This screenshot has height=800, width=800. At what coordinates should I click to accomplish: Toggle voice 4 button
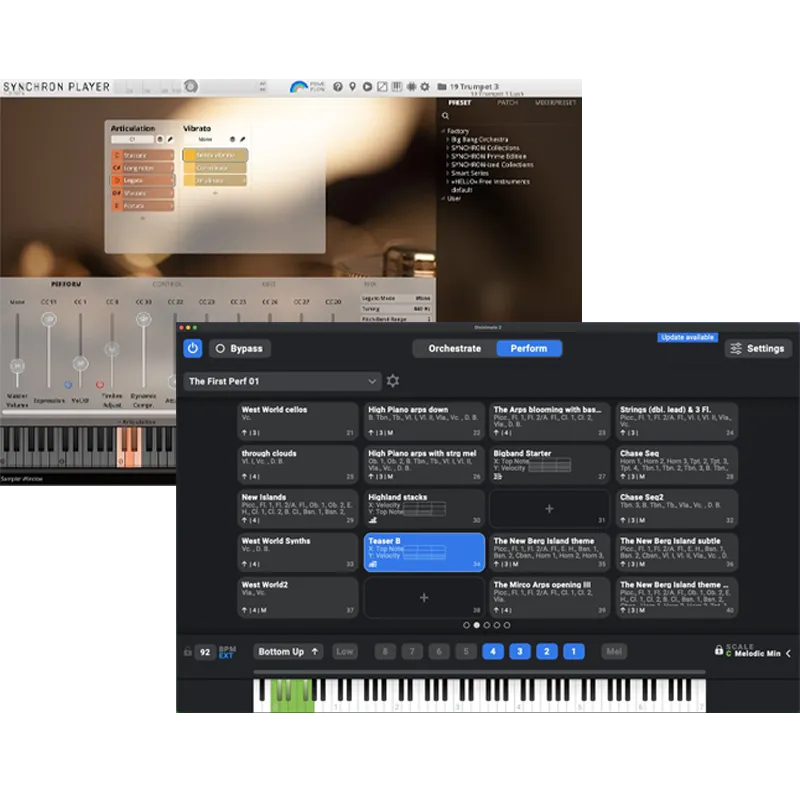(493, 652)
